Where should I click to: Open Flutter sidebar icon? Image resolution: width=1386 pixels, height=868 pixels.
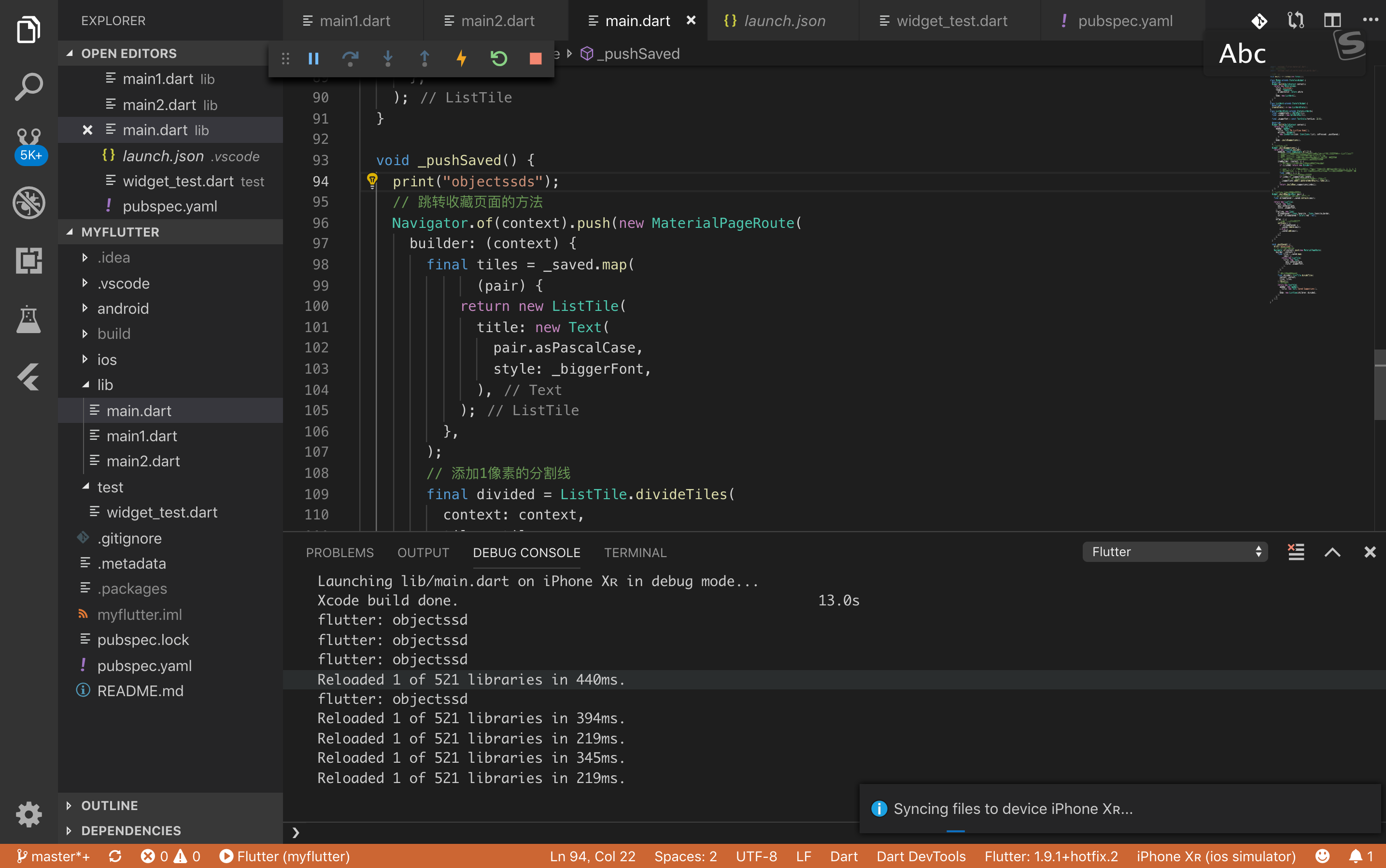coord(28,377)
